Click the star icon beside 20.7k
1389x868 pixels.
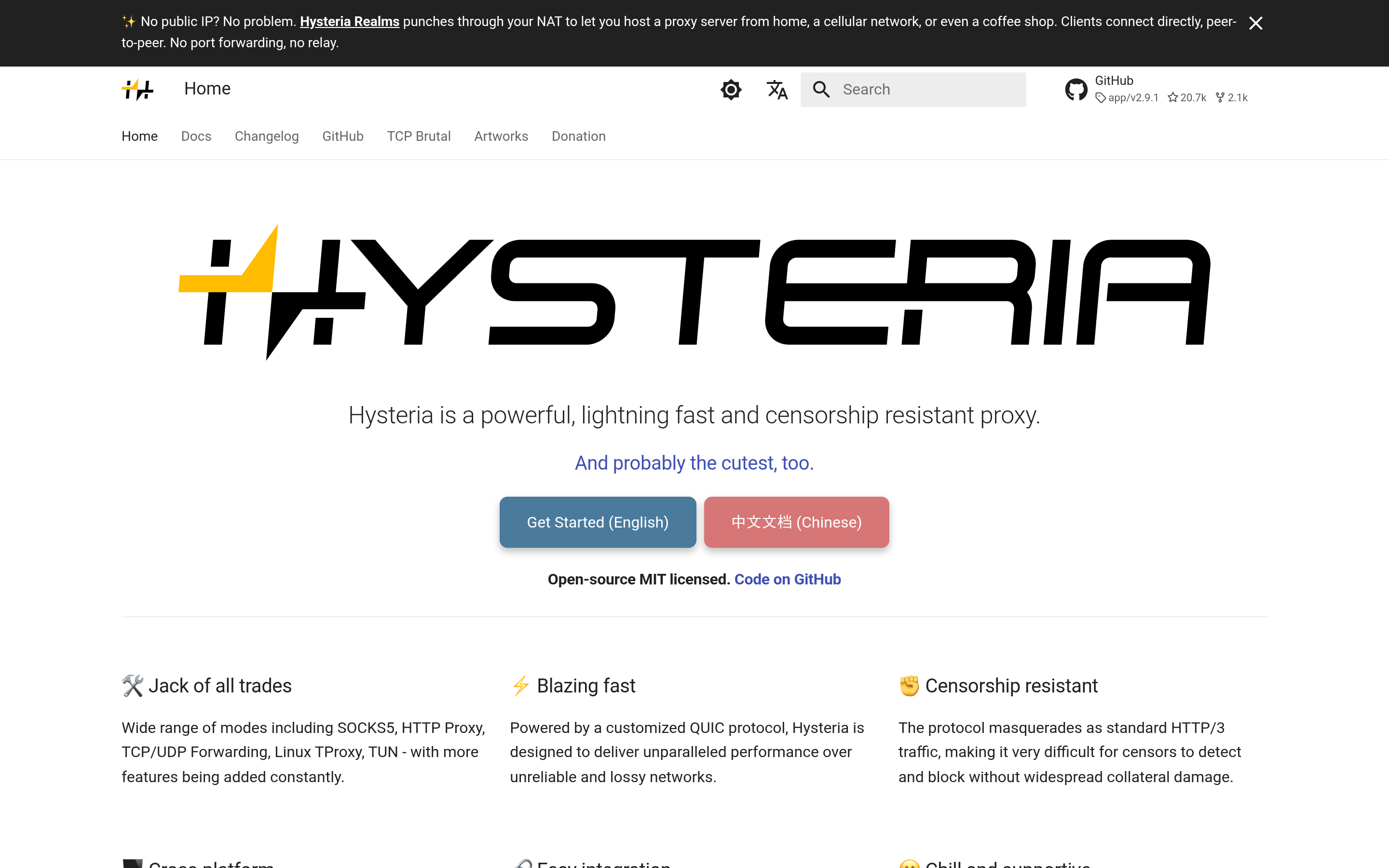point(1172,97)
